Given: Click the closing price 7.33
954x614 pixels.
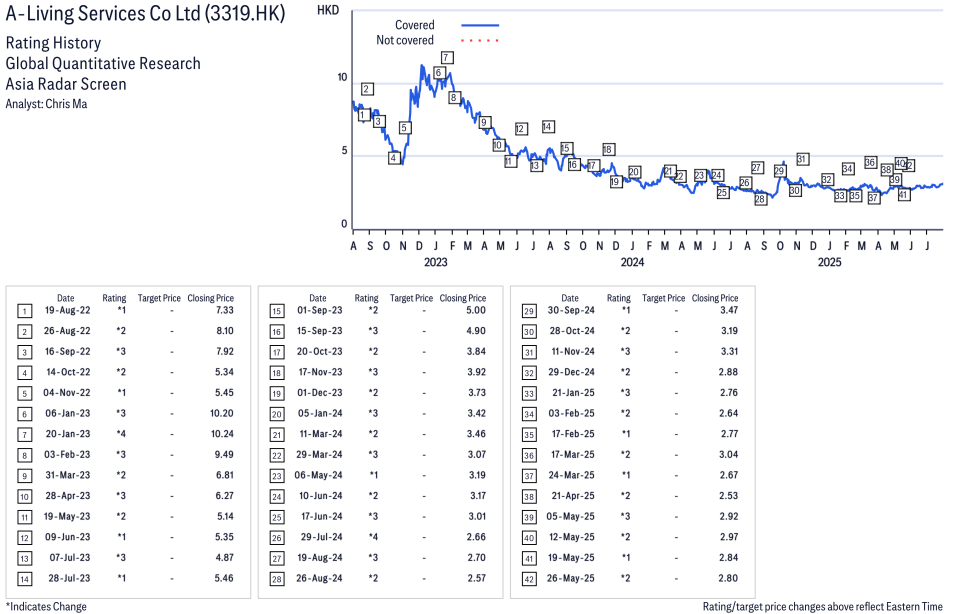Looking at the screenshot, I should point(225,310).
